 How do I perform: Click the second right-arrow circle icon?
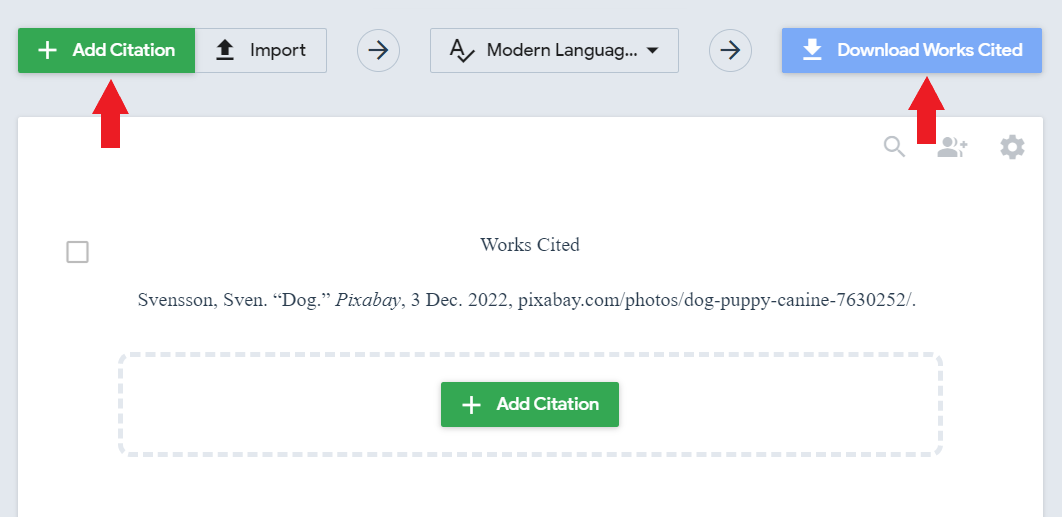[730, 50]
